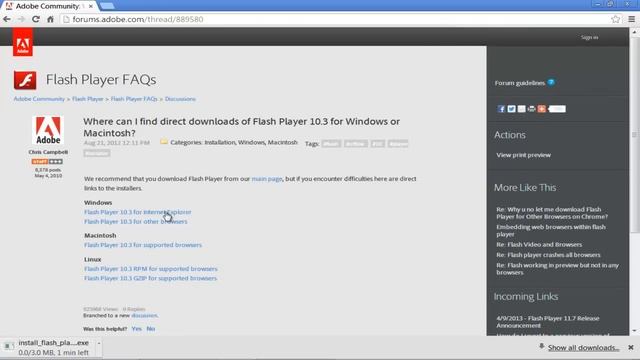Share the thread on Facebook
This screenshot has height=360, width=640.
[502, 109]
